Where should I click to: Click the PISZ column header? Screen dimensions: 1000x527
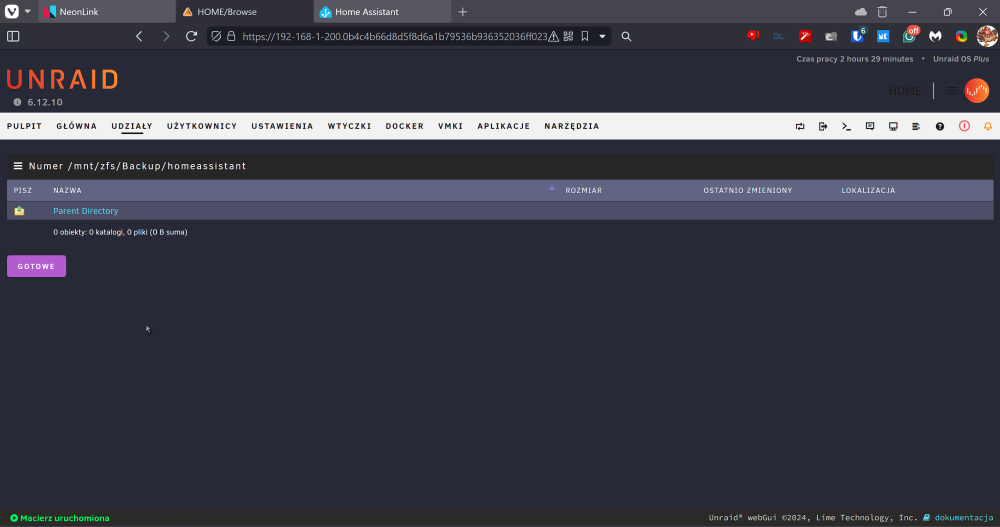point(23,190)
